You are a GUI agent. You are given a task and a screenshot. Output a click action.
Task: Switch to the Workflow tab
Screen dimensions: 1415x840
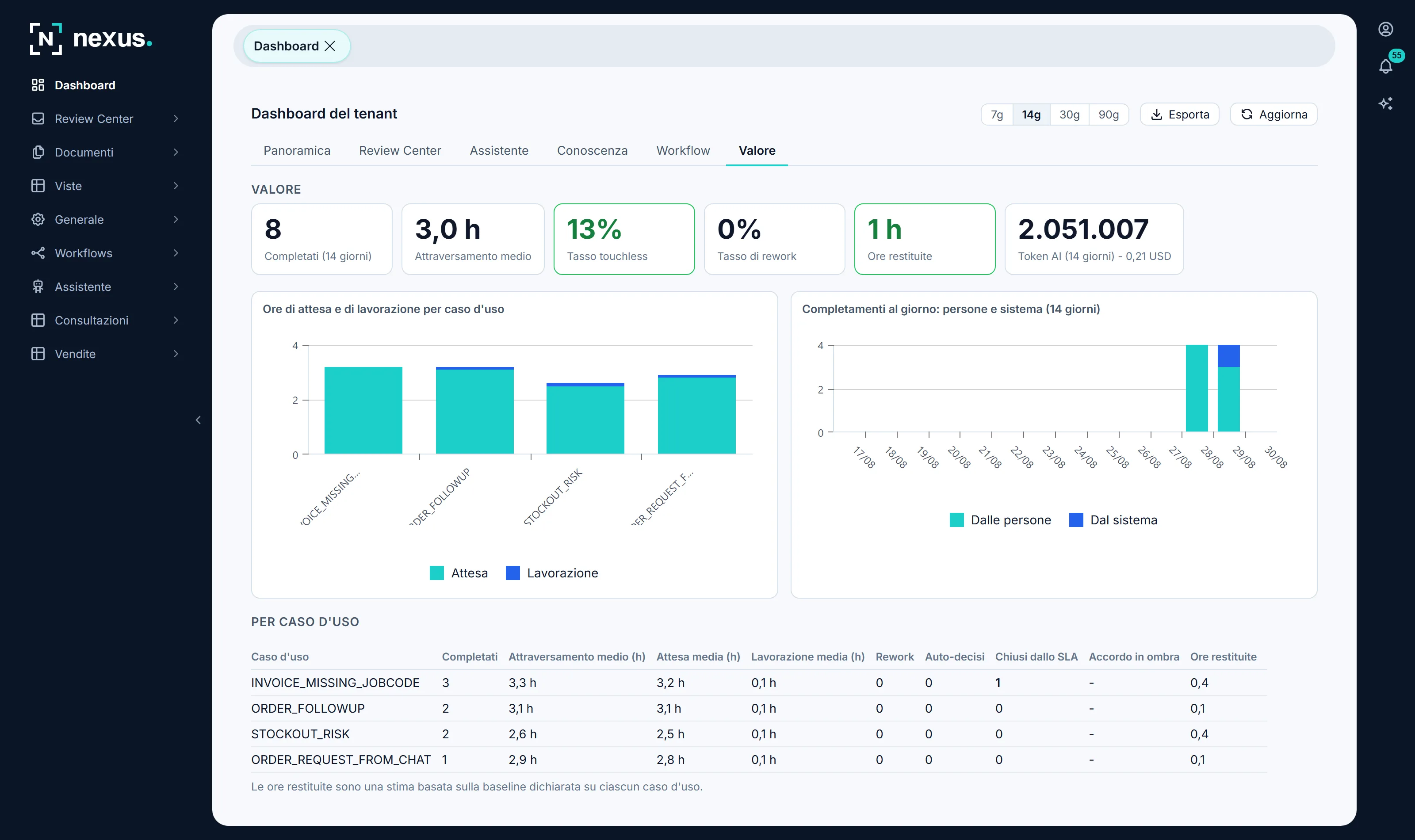pyautogui.click(x=683, y=151)
